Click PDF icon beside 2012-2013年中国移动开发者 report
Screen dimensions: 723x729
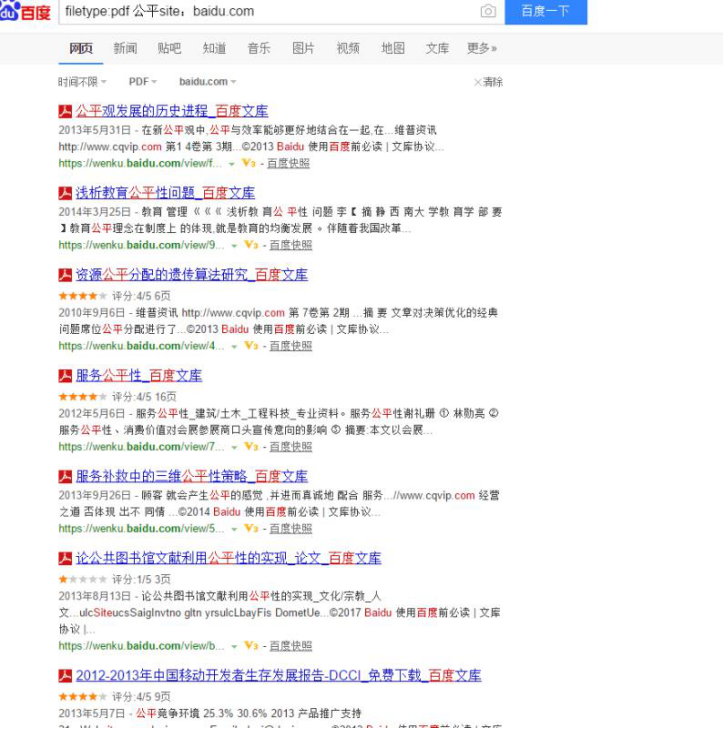(65, 676)
